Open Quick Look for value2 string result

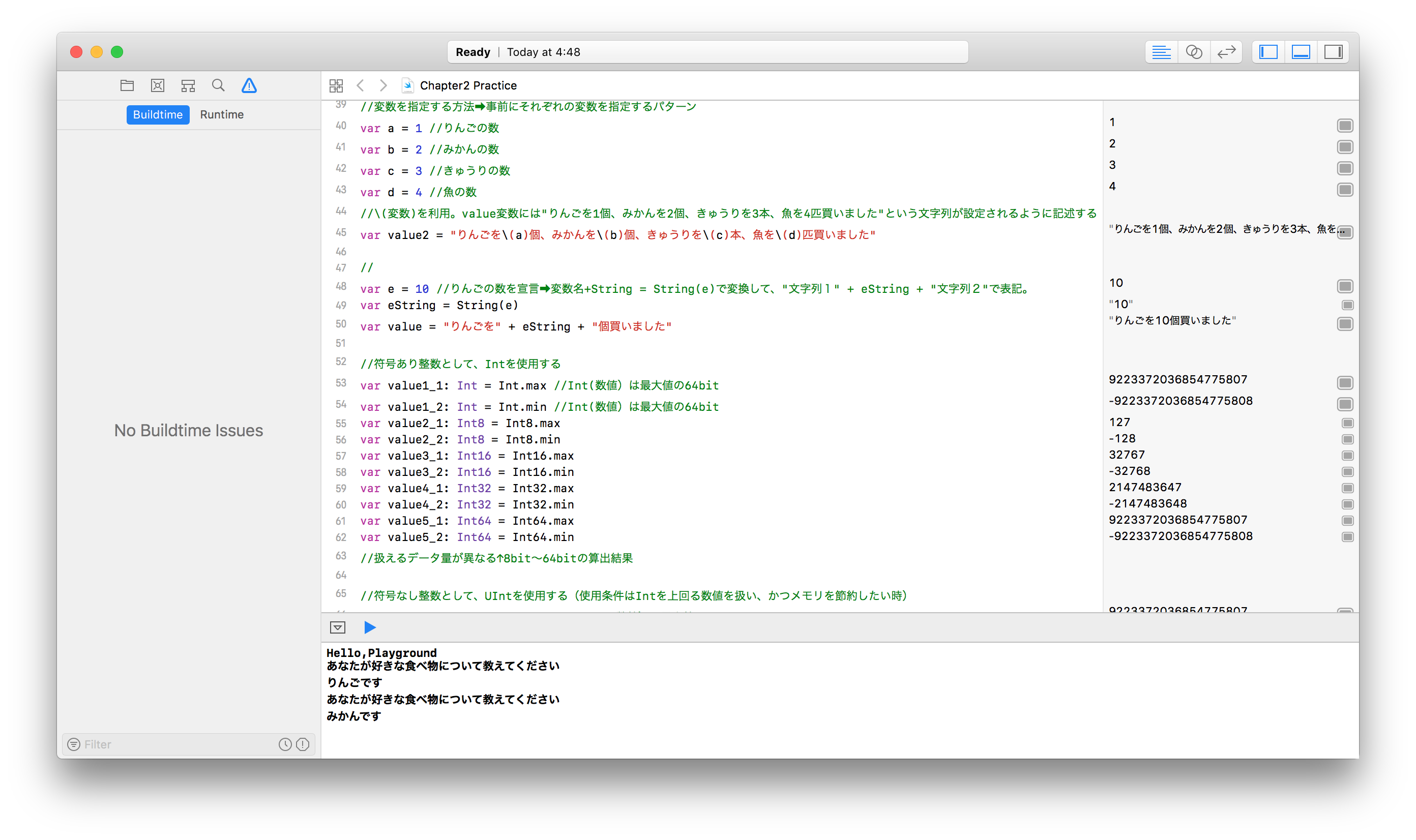coord(1345,233)
